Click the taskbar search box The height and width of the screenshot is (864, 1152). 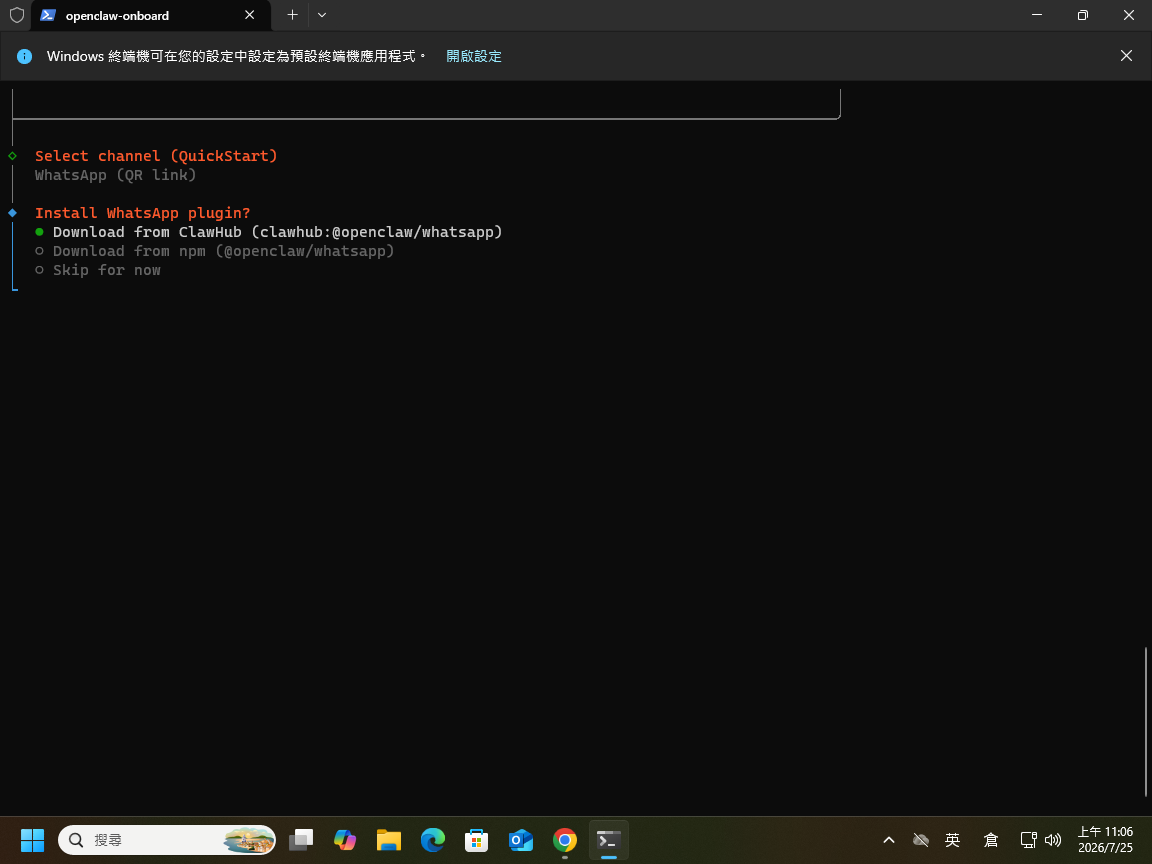[167, 840]
